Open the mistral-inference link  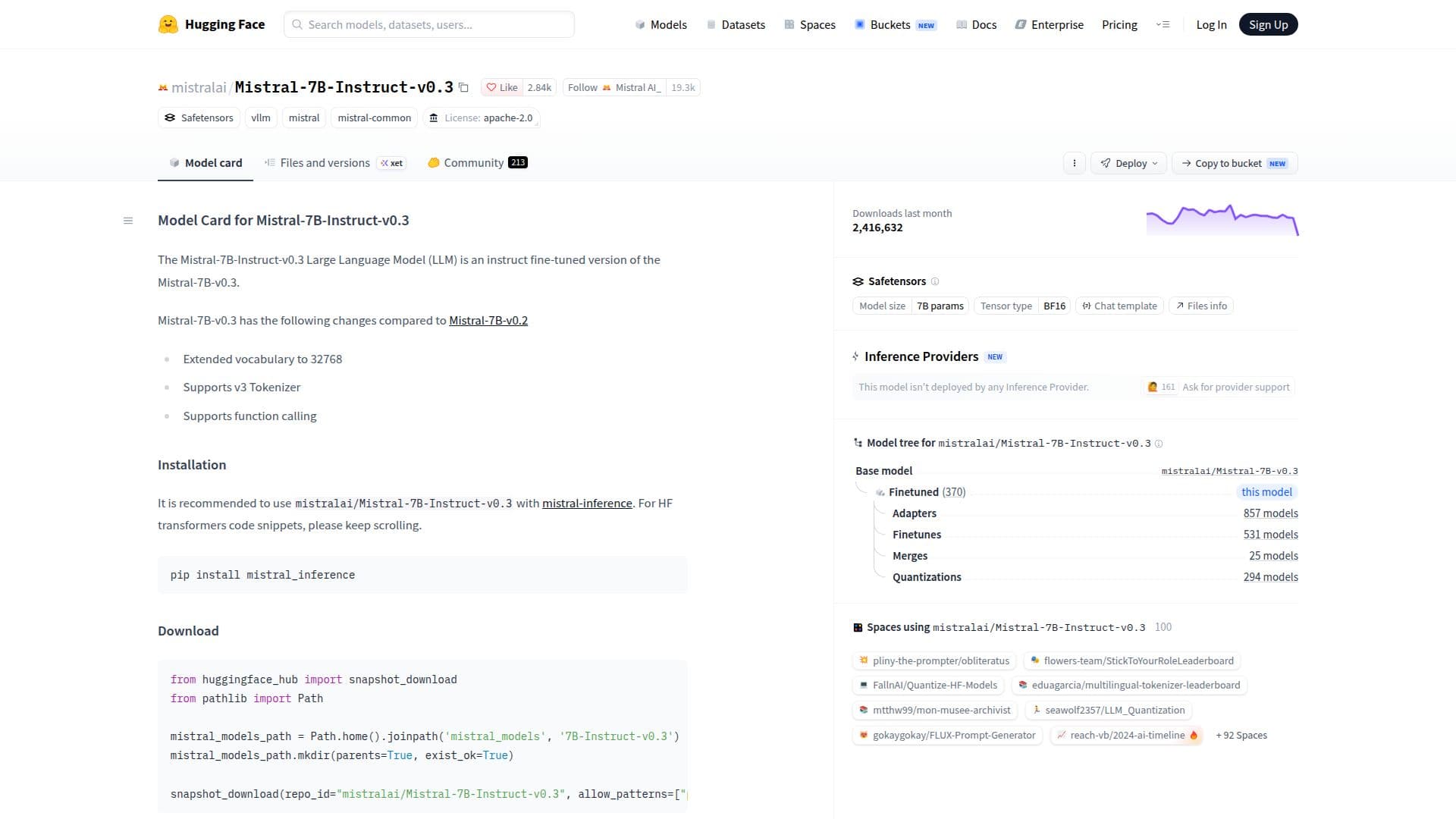587,503
